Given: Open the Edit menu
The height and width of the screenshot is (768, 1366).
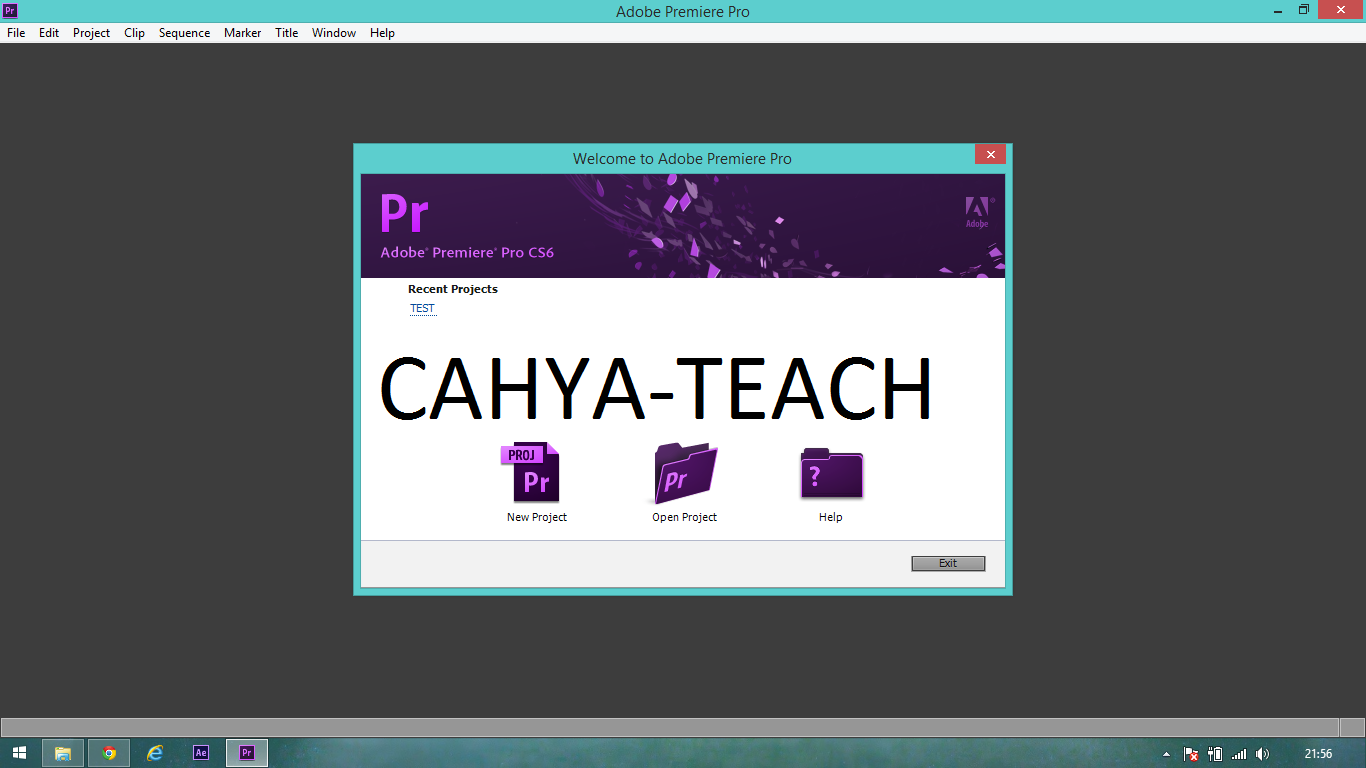Looking at the screenshot, I should [x=49, y=33].
